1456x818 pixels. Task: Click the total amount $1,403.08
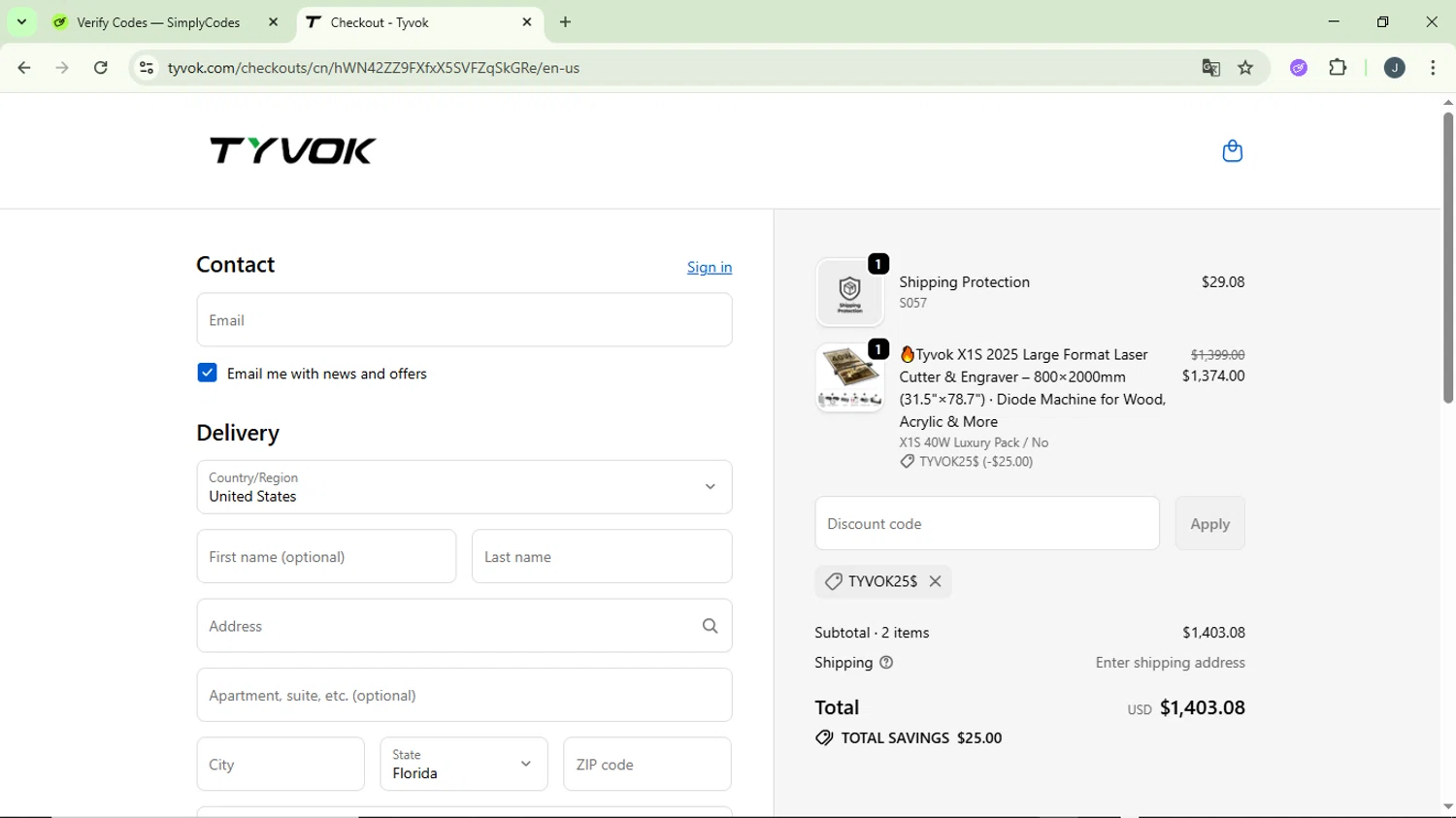(x=1203, y=708)
